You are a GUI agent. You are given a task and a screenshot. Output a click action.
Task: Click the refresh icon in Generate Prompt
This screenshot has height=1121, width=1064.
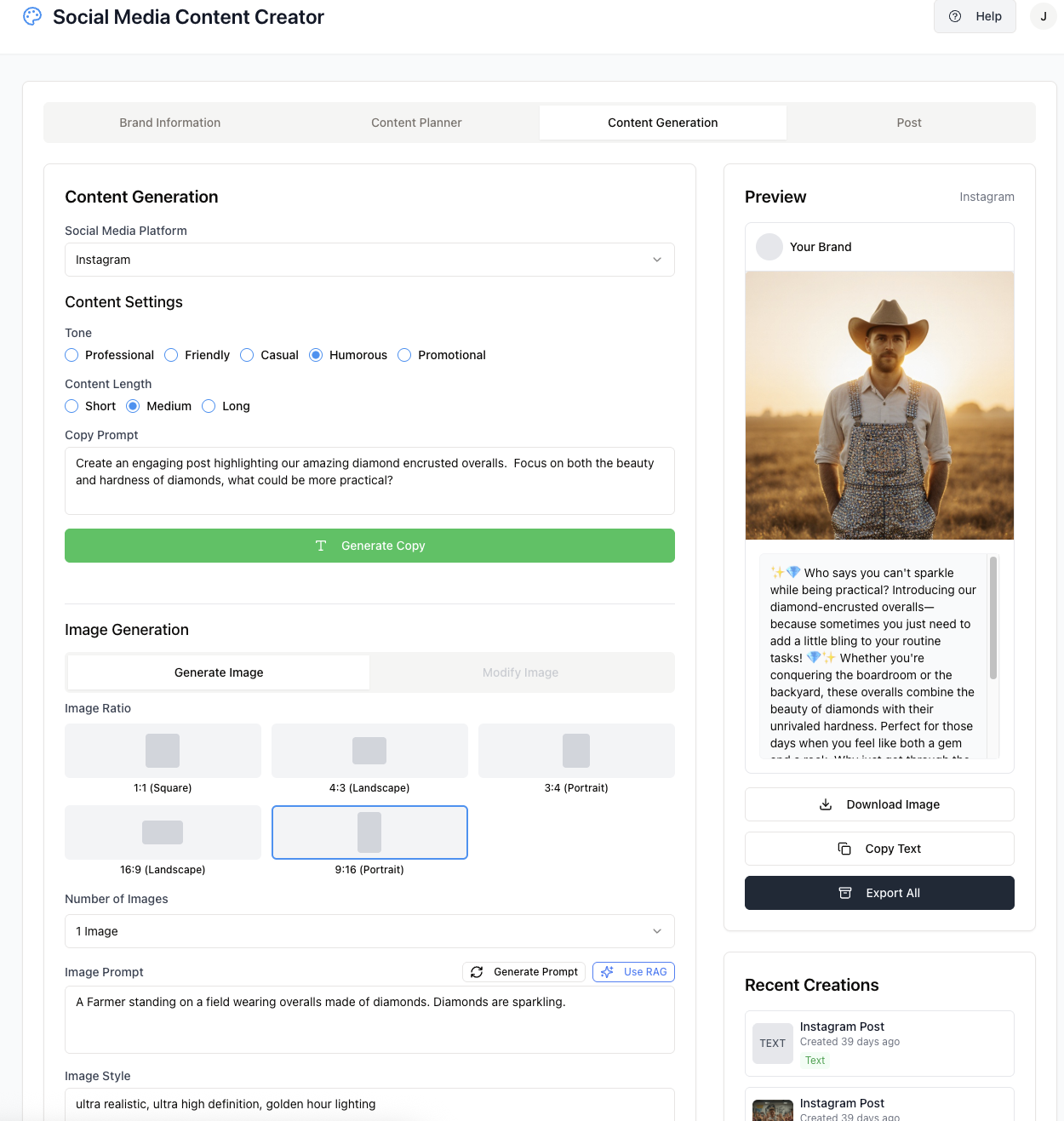coord(477,972)
